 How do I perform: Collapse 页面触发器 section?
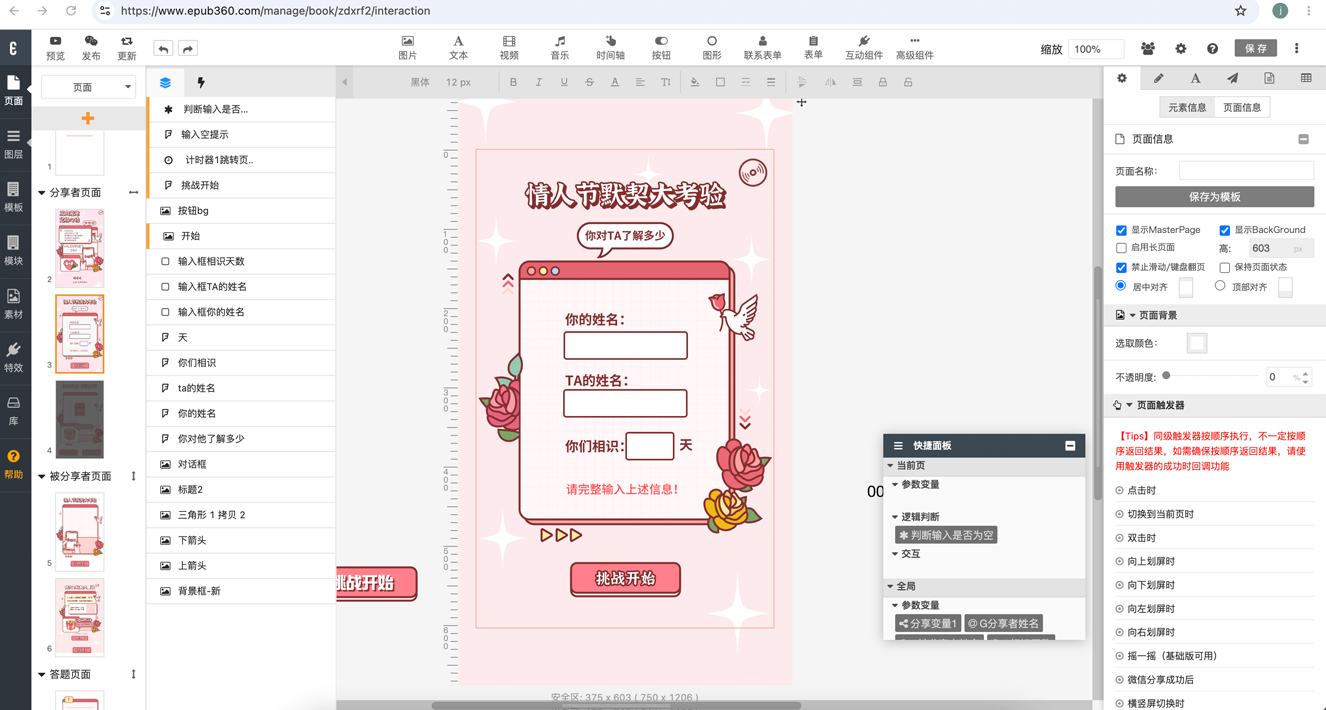click(1129, 406)
